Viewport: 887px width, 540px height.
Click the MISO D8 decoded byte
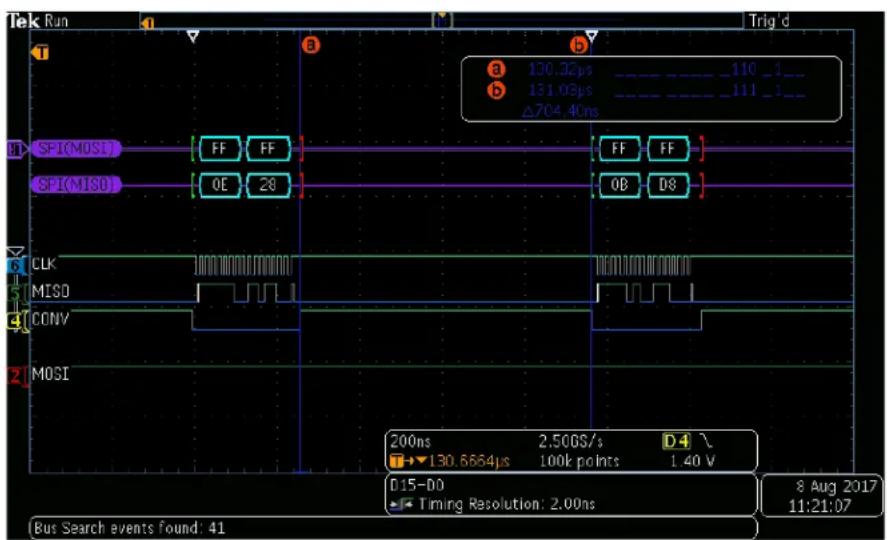[x=668, y=185]
